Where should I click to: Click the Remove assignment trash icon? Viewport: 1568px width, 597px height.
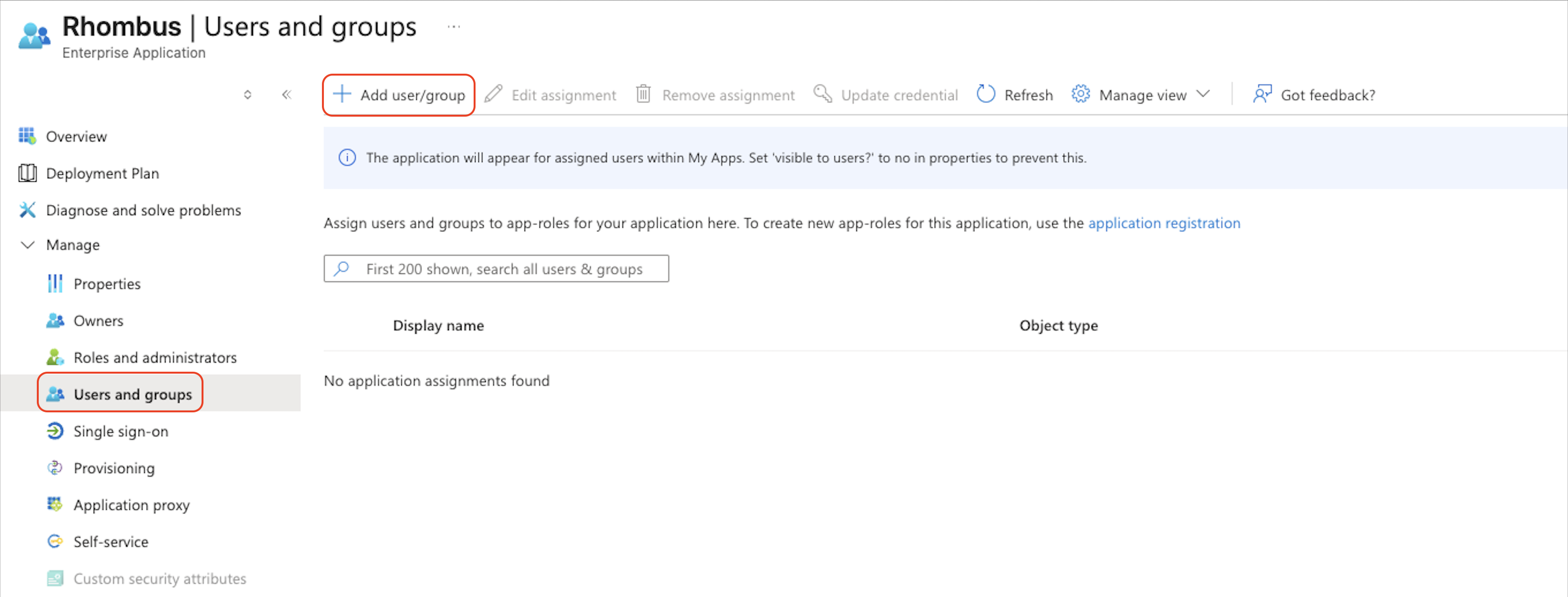[x=644, y=94]
